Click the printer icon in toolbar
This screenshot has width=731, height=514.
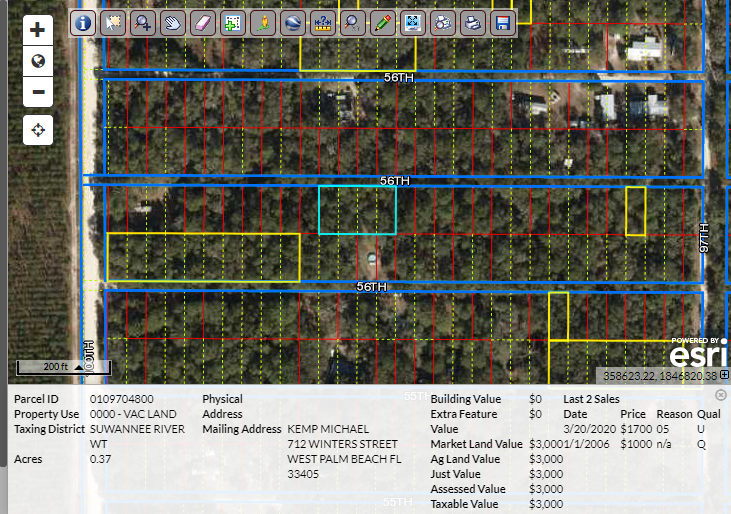click(x=474, y=22)
